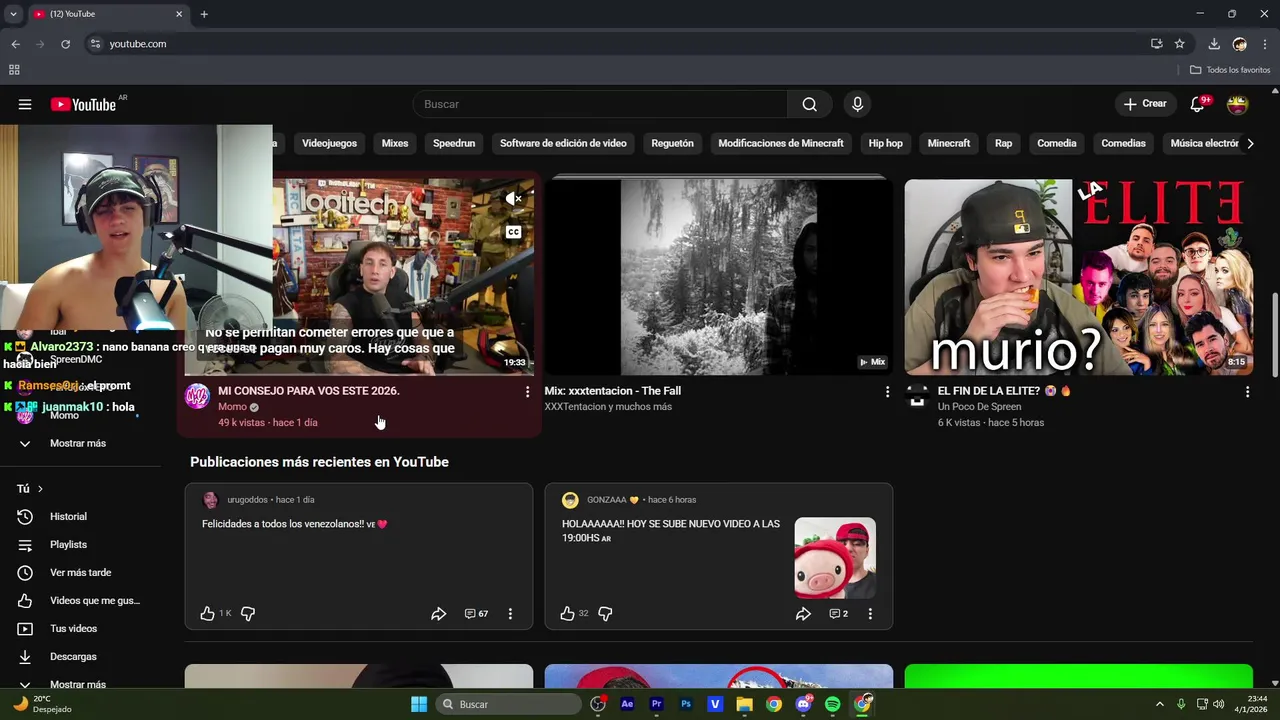This screenshot has width=1280, height=720.
Task: Bookmark this page with the star
Action: click(x=1180, y=44)
